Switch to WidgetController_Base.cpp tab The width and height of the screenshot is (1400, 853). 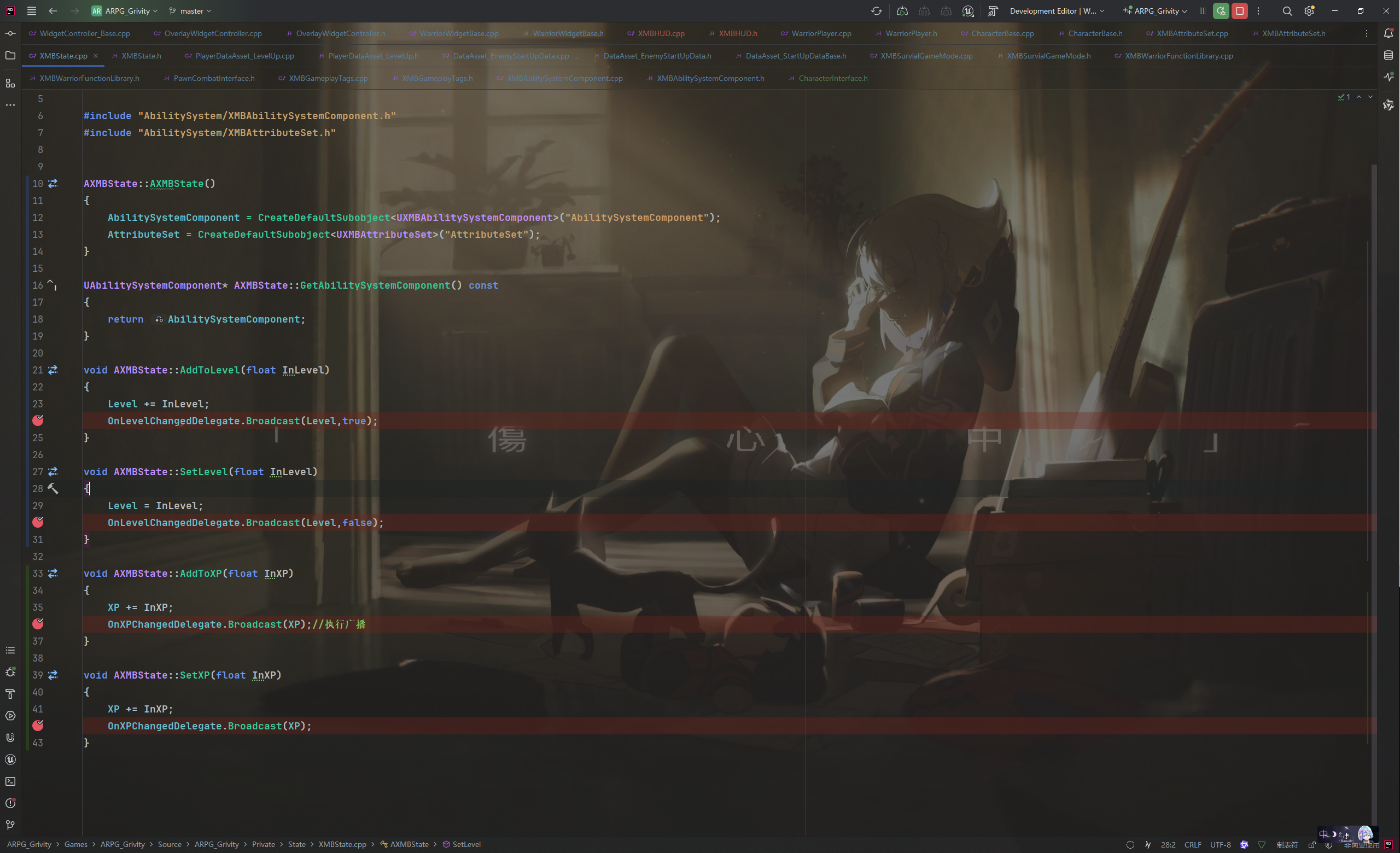tap(79, 33)
